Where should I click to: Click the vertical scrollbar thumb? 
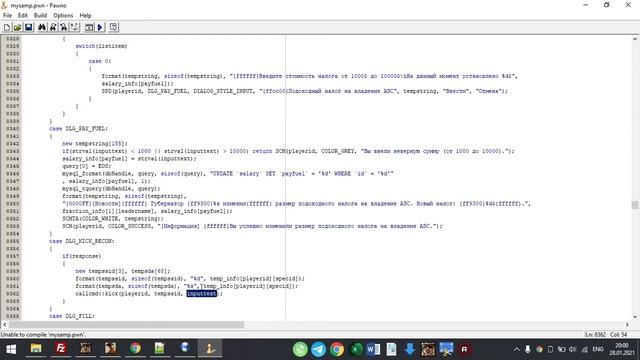point(635,205)
